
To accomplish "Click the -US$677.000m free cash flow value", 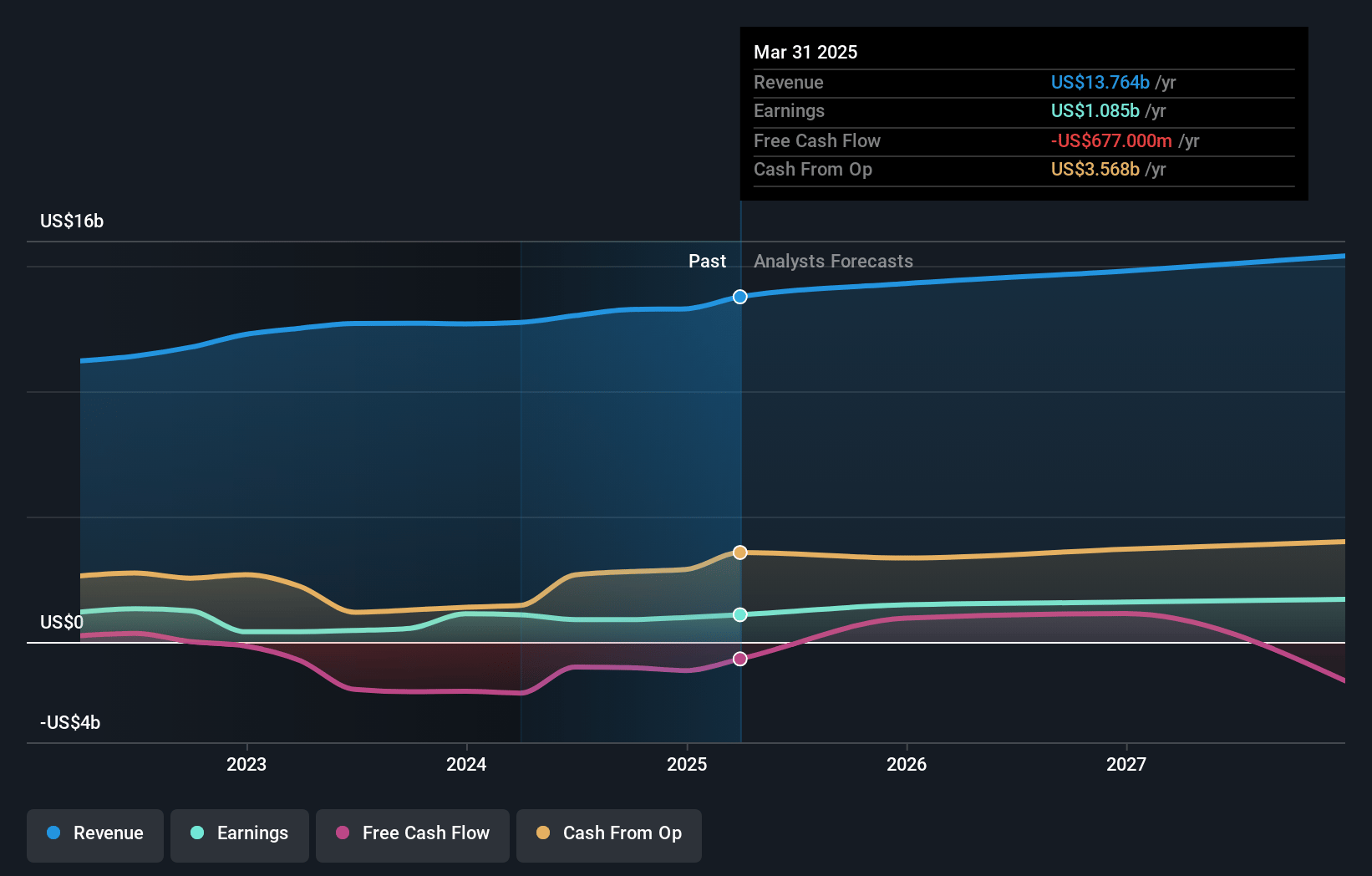I will tap(1111, 140).
